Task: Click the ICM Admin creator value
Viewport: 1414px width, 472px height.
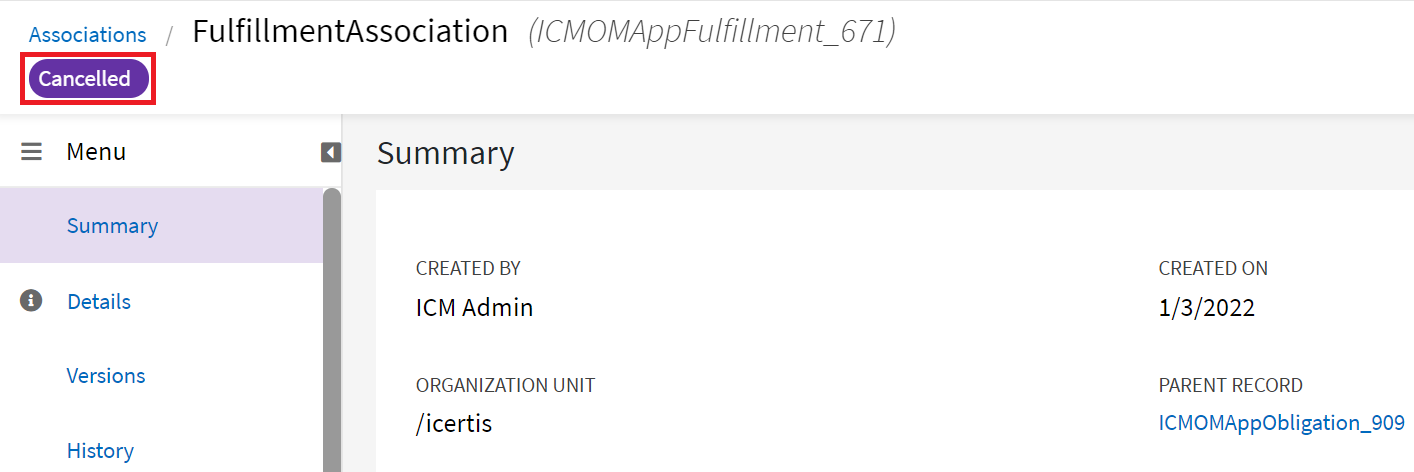Action: [x=474, y=307]
